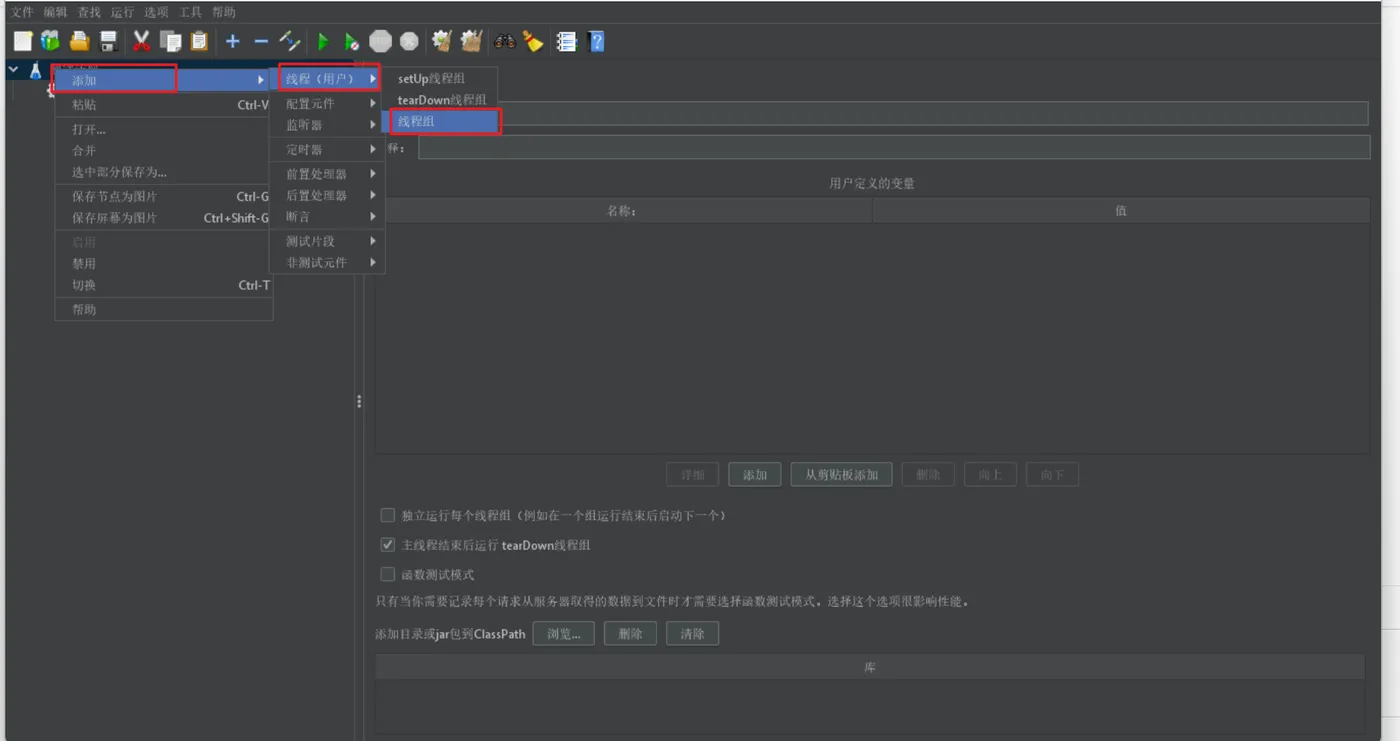Click the Save floppy disk icon
The height and width of the screenshot is (741, 1400).
[108, 41]
